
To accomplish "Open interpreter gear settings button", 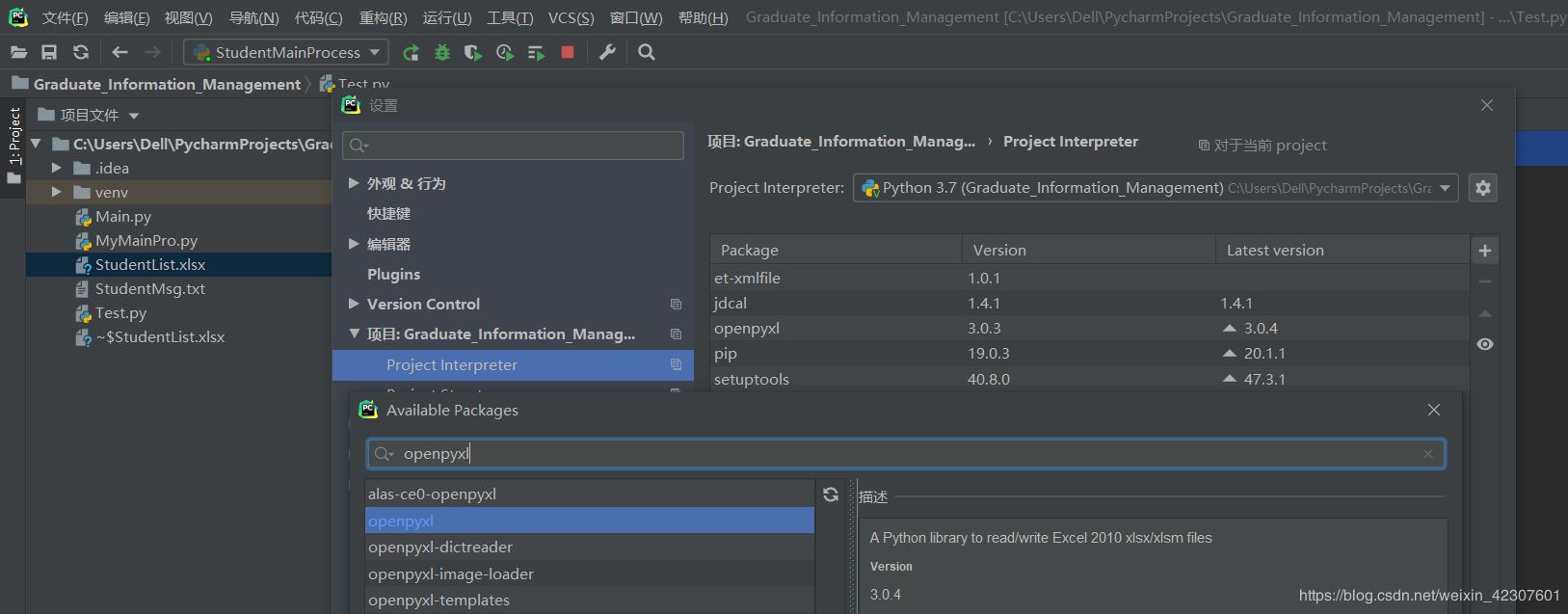I will (x=1483, y=188).
